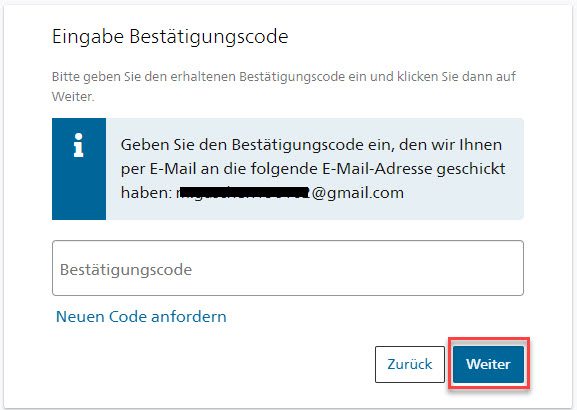This screenshot has height=410, width=577.
Task: Click the placeholder text inside the code field
Action: (126, 270)
